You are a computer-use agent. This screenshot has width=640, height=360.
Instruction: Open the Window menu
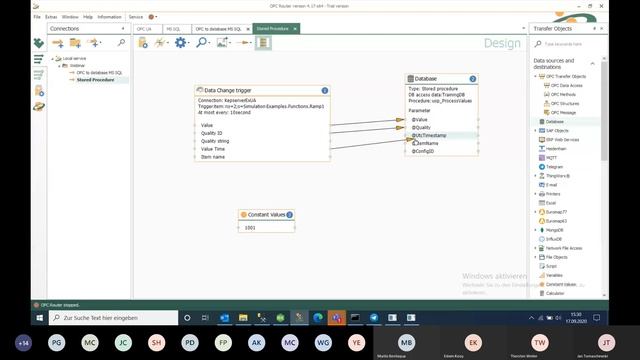tap(70, 17)
